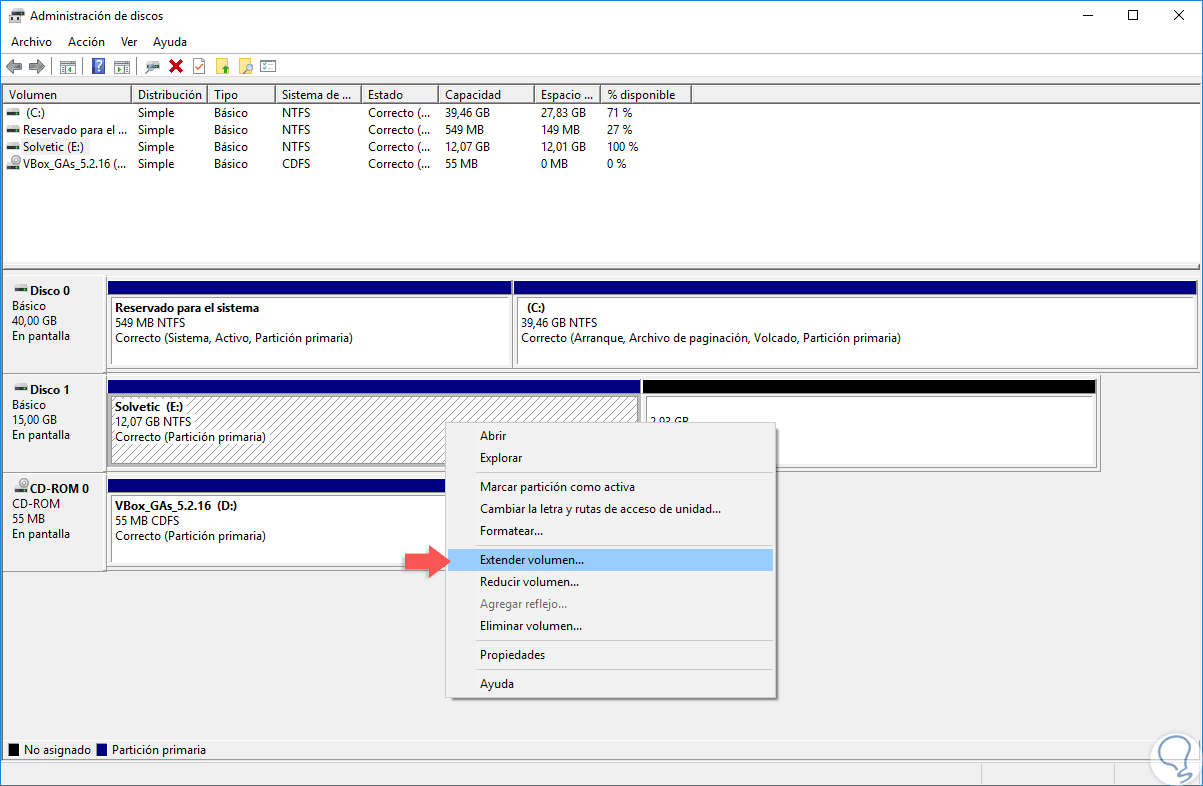
Task: Select Formatear option in context menu
Action: (511, 531)
